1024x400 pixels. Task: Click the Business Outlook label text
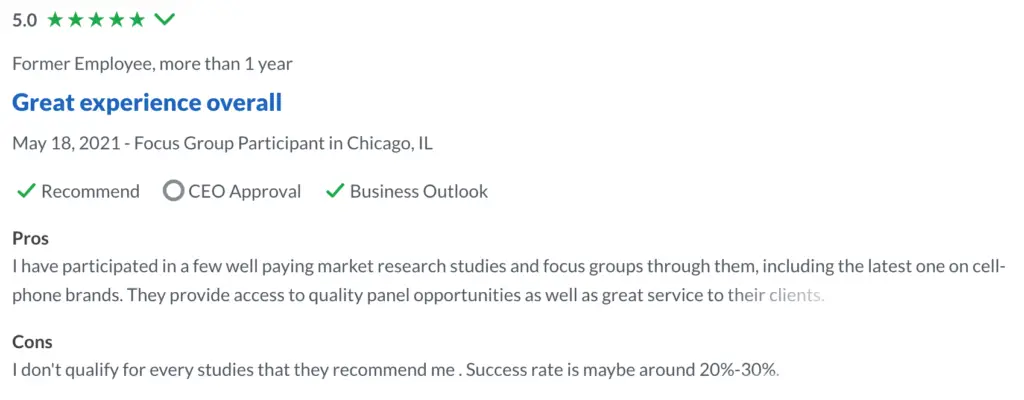(x=419, y=192)
